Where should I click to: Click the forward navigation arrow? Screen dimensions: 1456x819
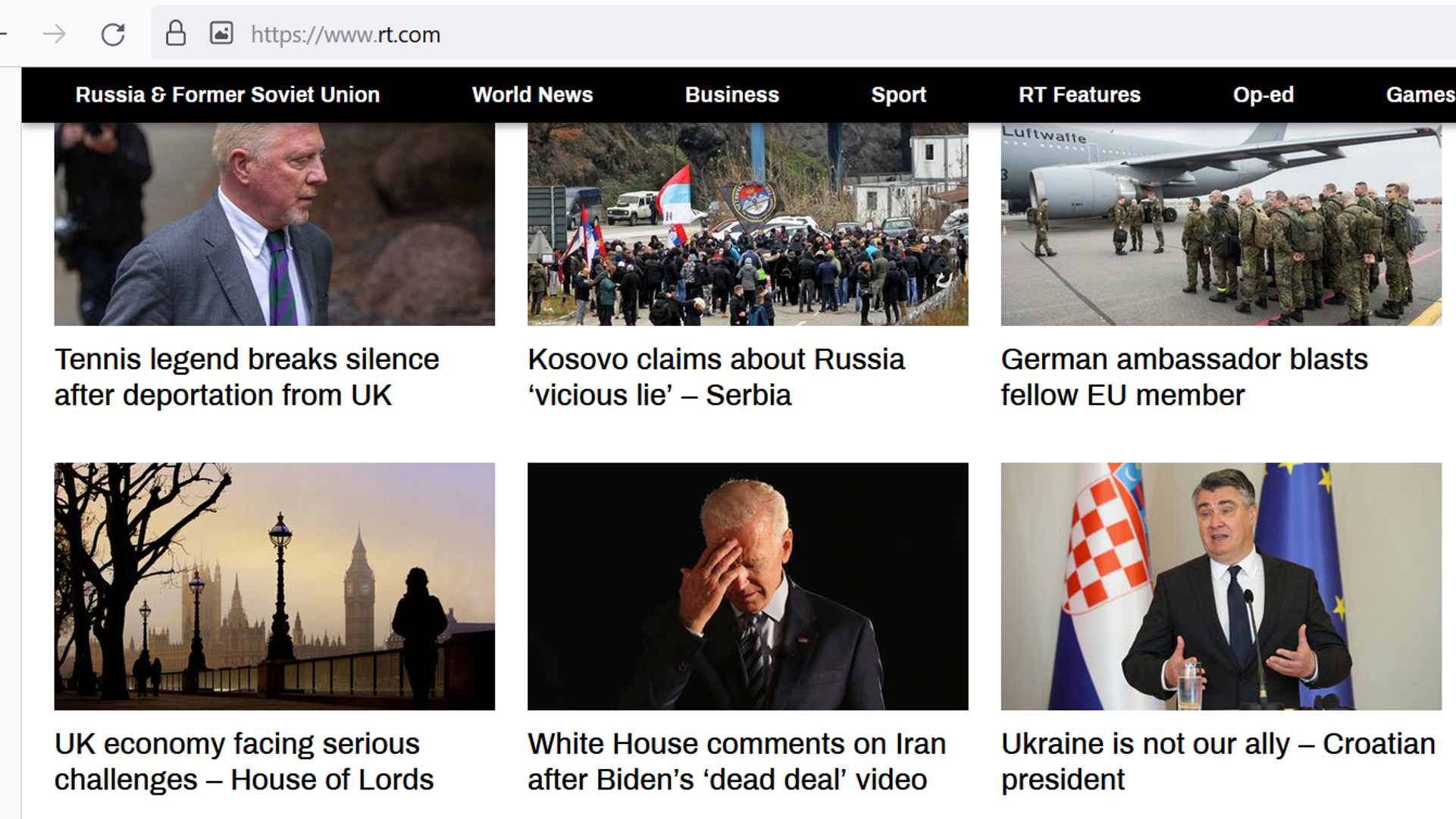(x=55, y=34)
